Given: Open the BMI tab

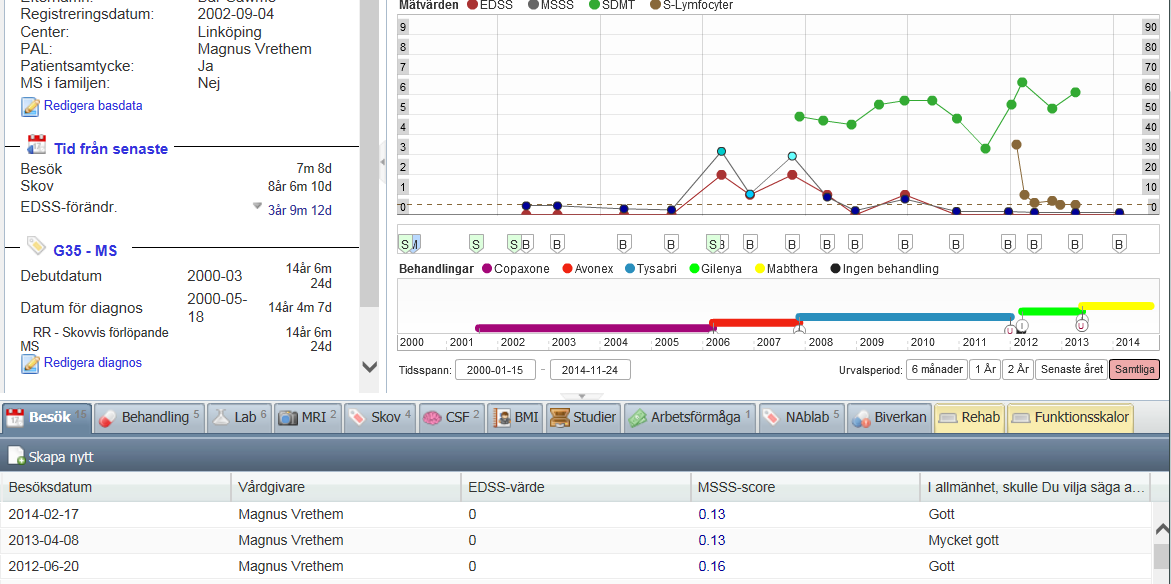Looking at the screenshot, I should [x=515, y=417].
